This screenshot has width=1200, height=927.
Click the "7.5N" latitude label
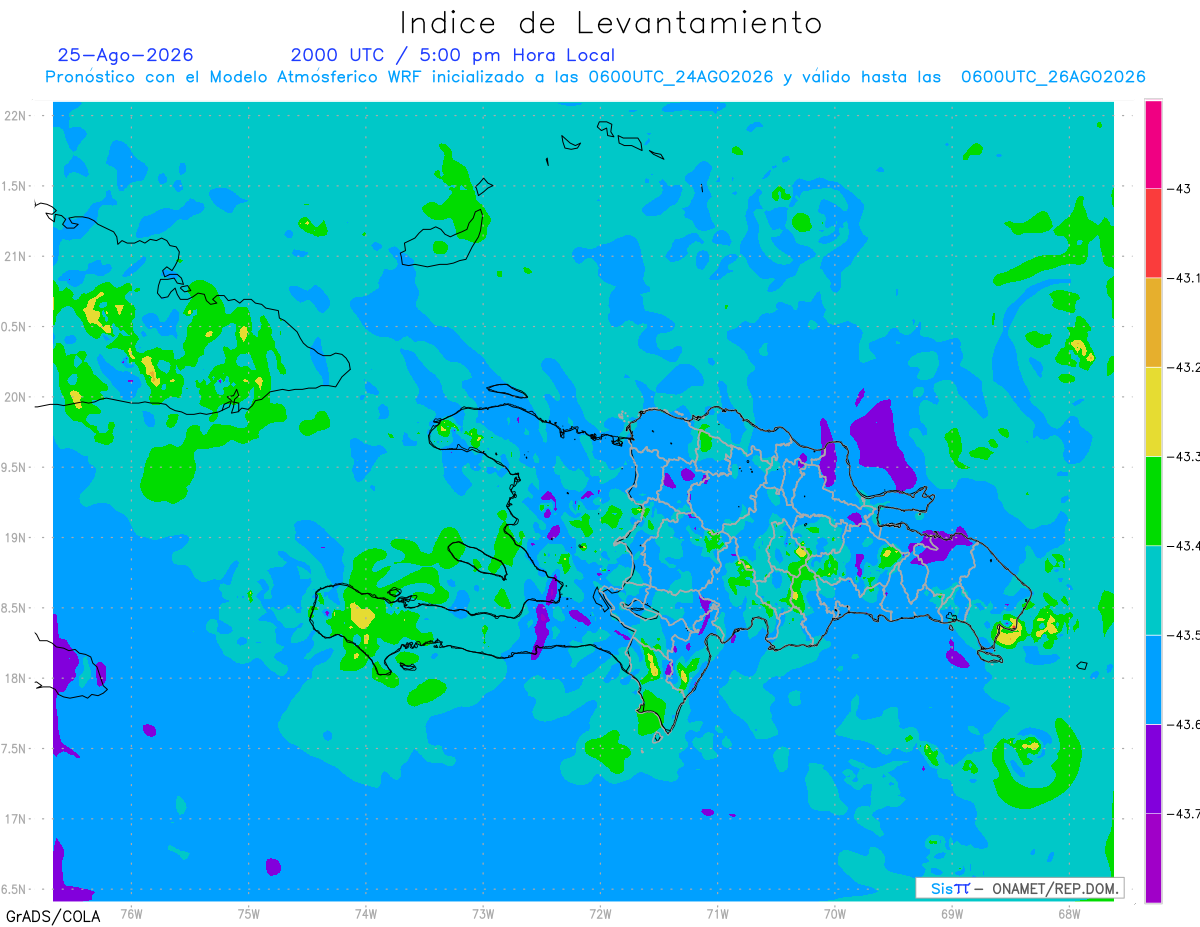13,749
